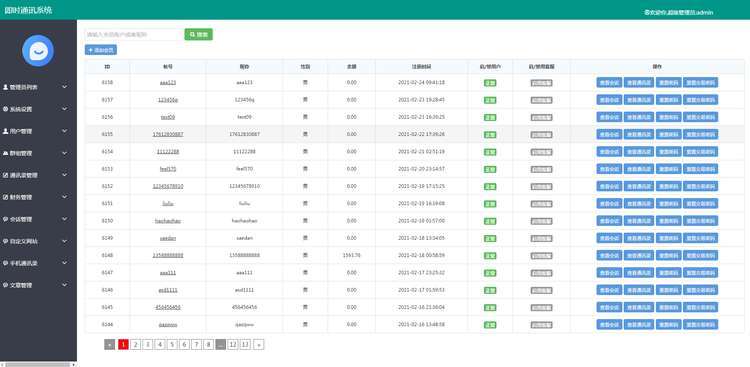
Task: Click the user icon beside 用户管理
Action: tap(5, 131)
